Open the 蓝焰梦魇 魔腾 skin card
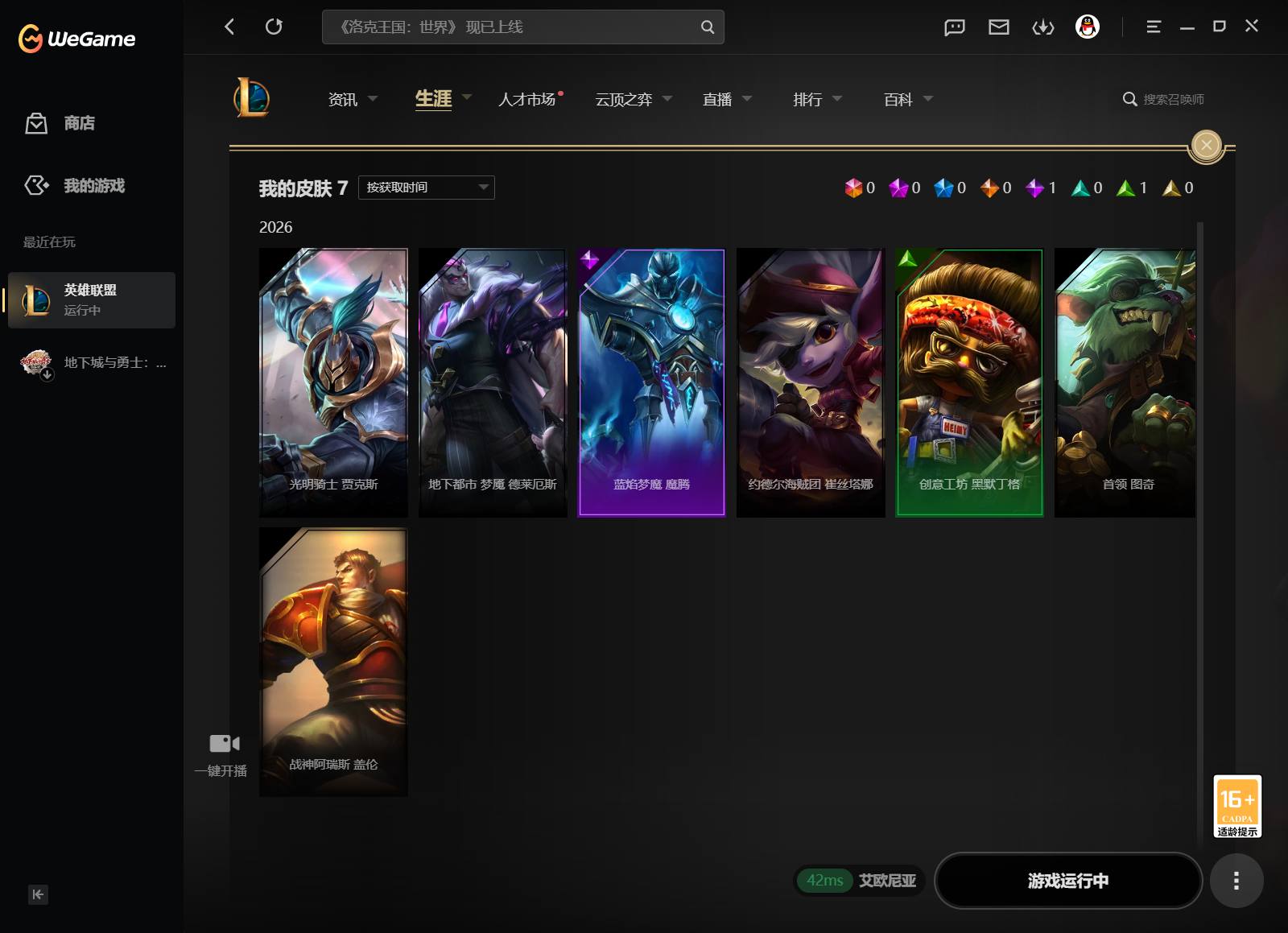This screenshot has height=933, width=1288. [x=651, y=382]
